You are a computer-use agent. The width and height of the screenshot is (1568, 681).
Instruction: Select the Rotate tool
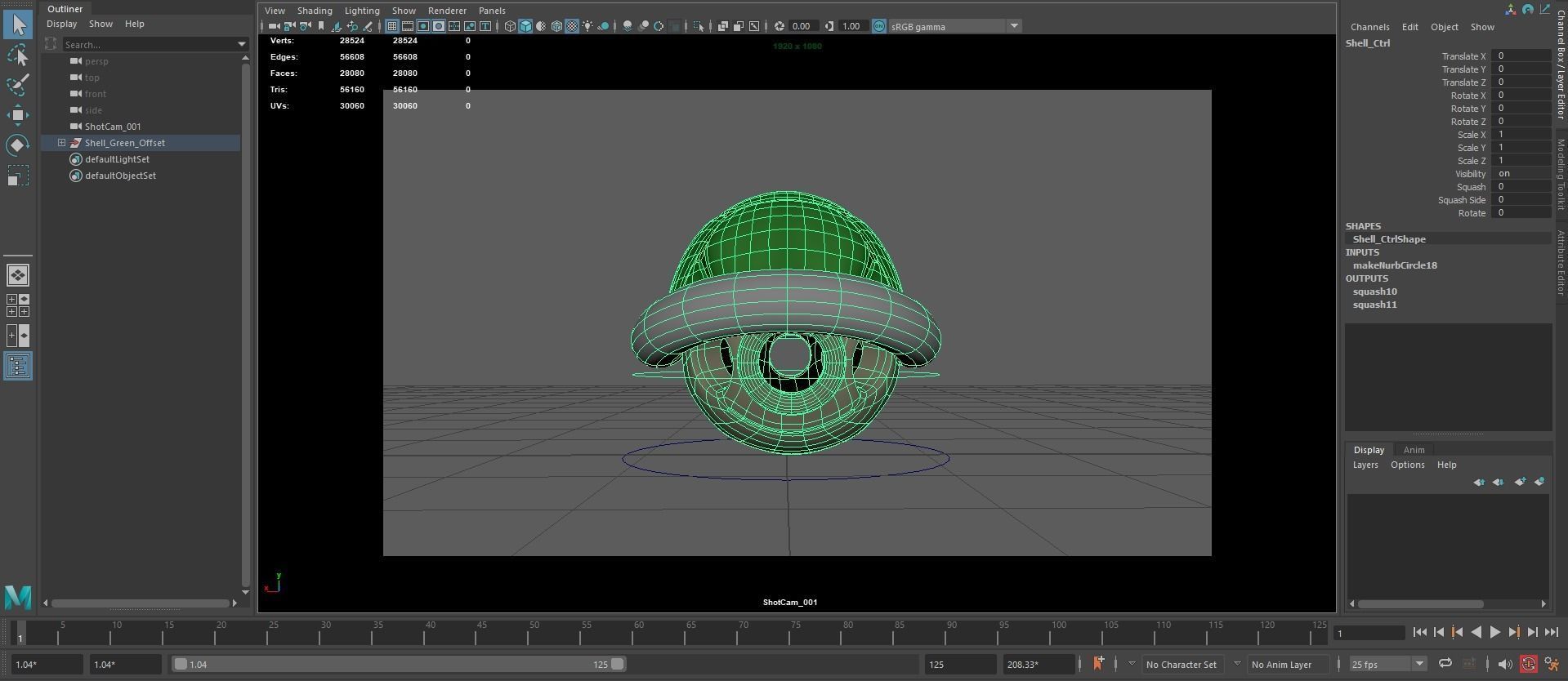18,145
